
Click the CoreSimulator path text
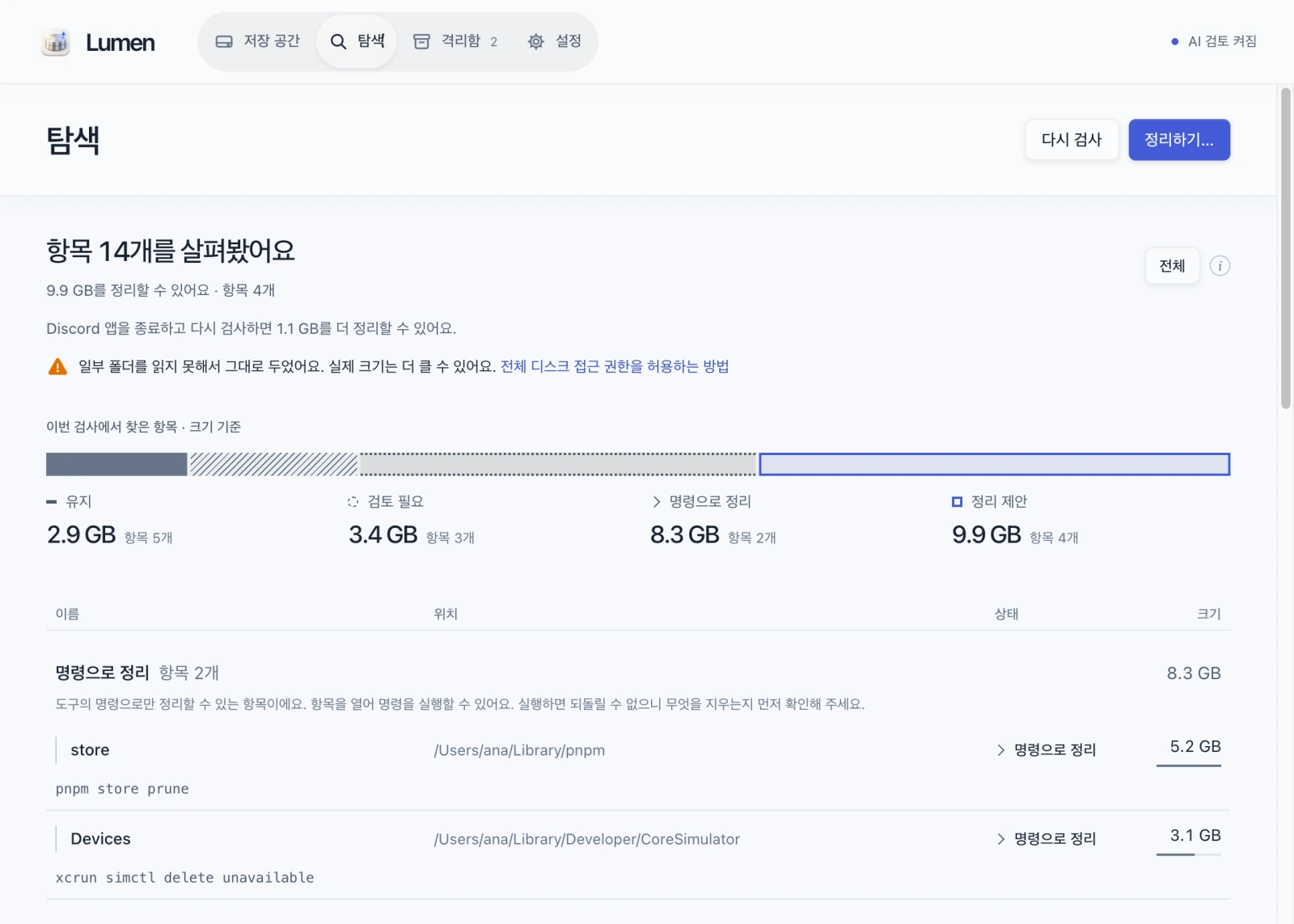tap(586, 839)
